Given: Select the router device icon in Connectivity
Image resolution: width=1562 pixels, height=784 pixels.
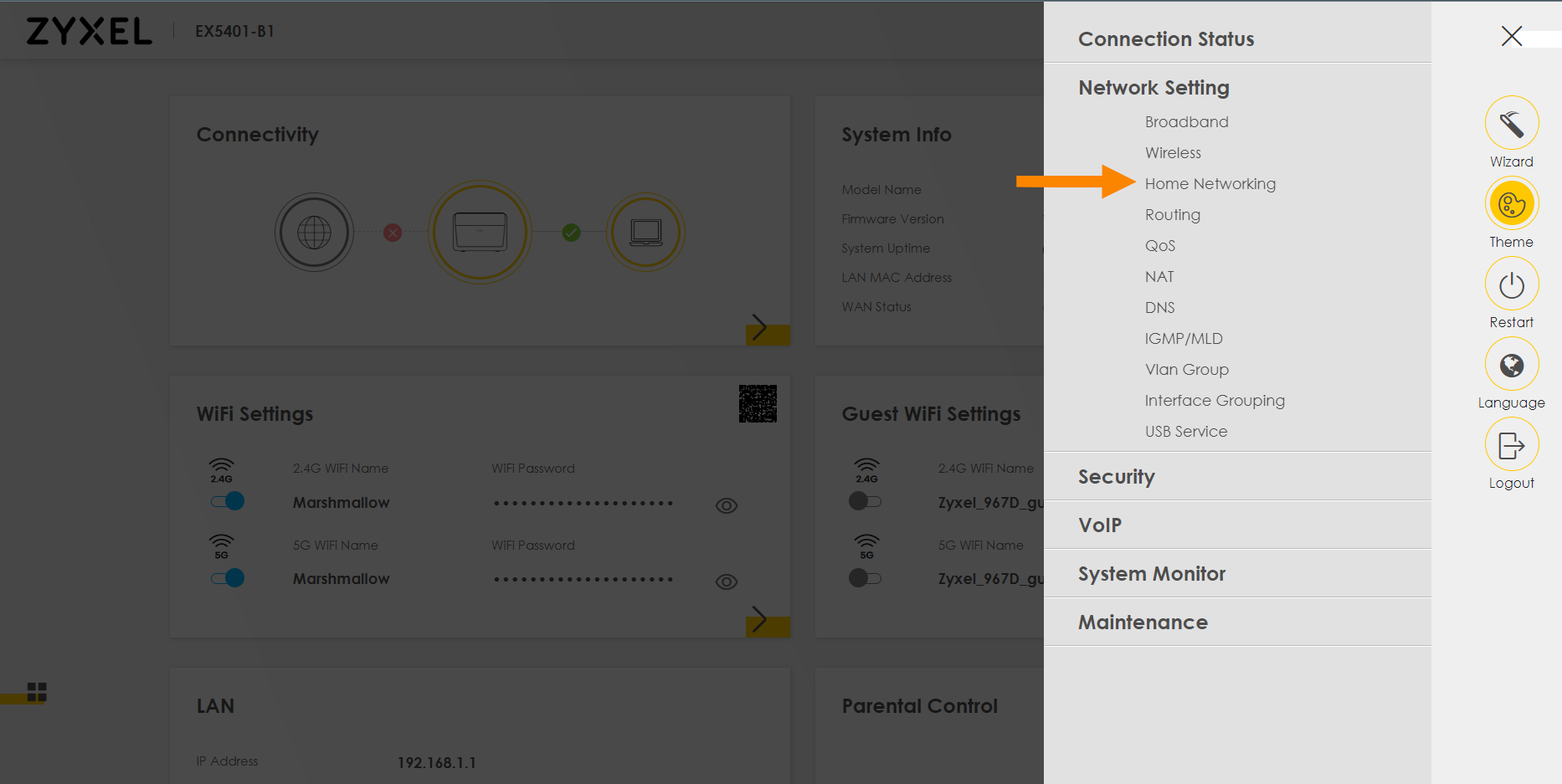Looking at the screenshot, I should pos(480,232).
